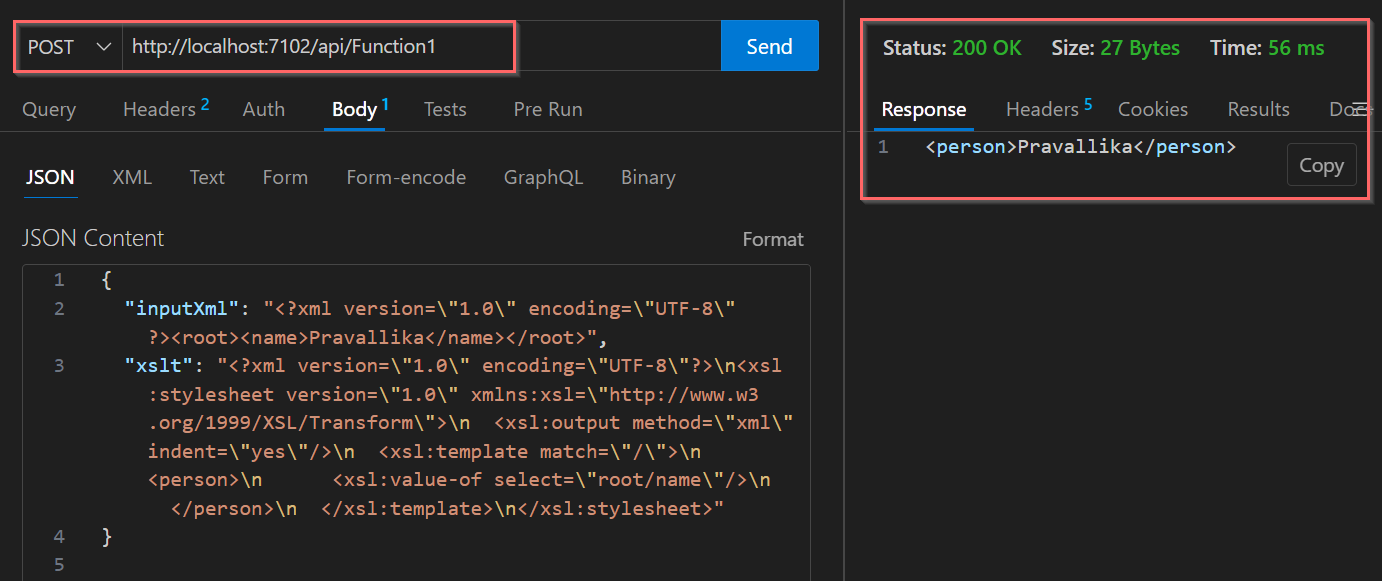Open the Tests tab
This screenshot has width=1382, height=581.
[445, 109]
